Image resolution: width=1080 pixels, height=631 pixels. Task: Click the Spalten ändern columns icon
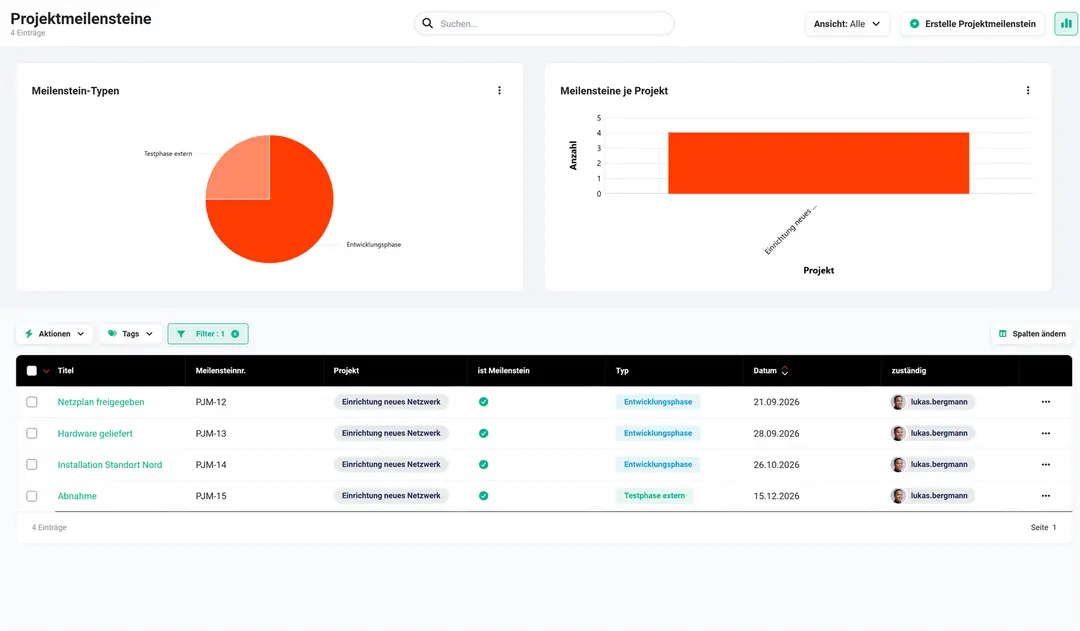pos(1003,333)
